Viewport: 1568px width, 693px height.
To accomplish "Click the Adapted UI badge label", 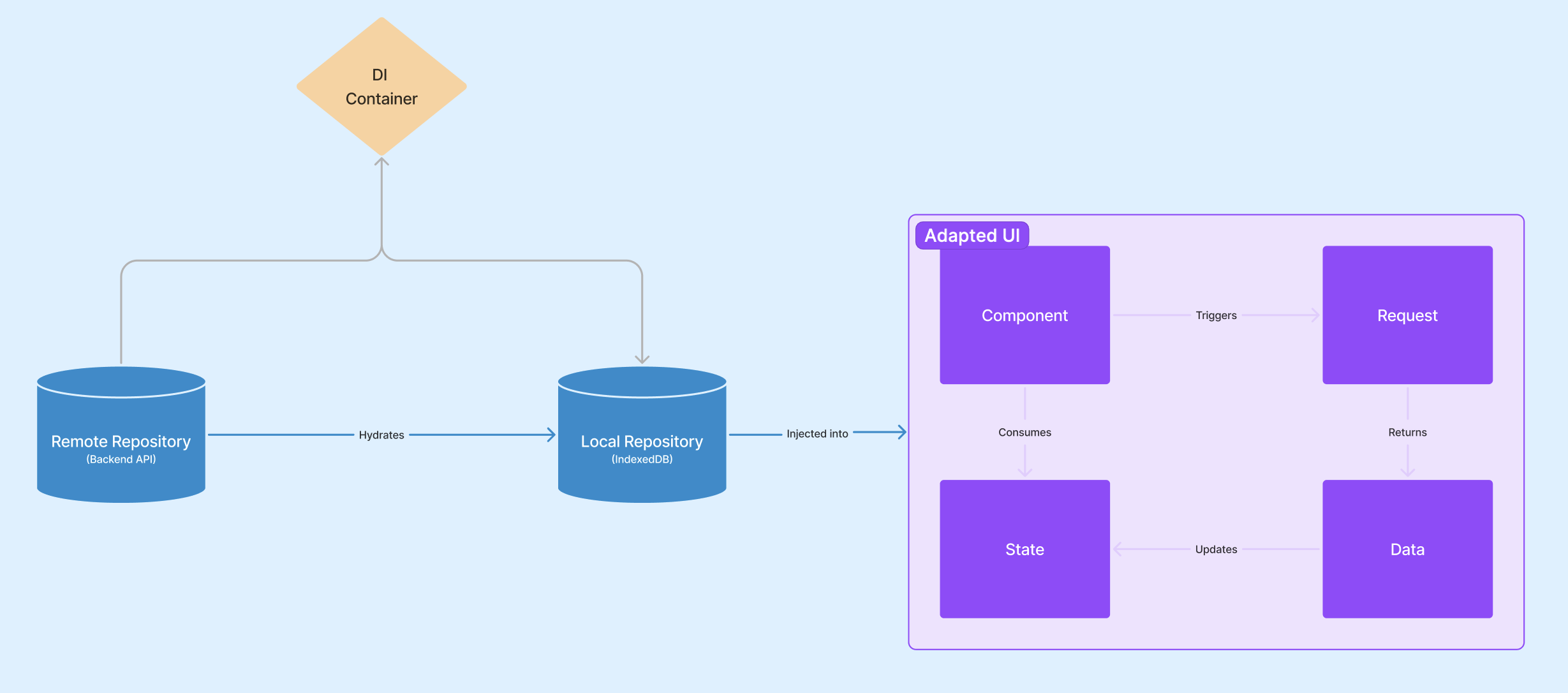I will (971, 235).
